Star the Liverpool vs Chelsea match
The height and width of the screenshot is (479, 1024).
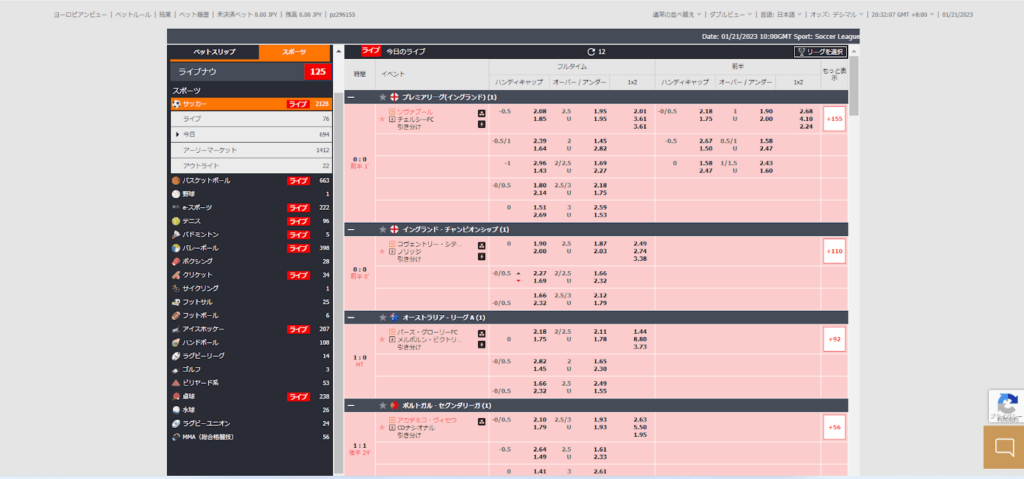[382, 120]
